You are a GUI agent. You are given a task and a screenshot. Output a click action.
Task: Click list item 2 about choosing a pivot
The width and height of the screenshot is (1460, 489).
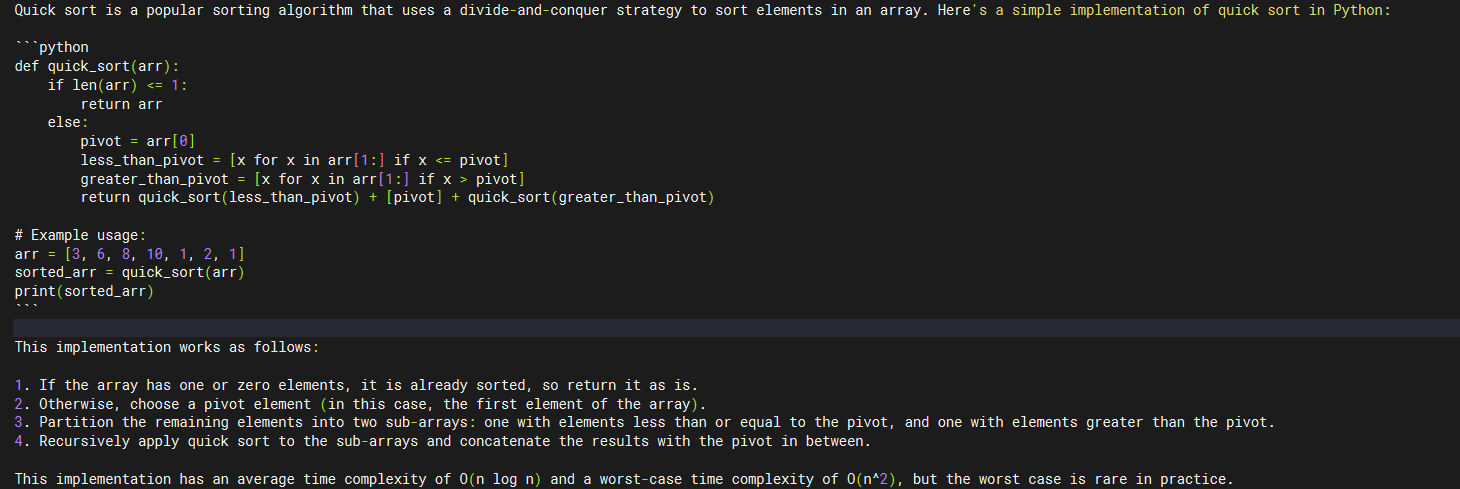[x=360, y=404]
